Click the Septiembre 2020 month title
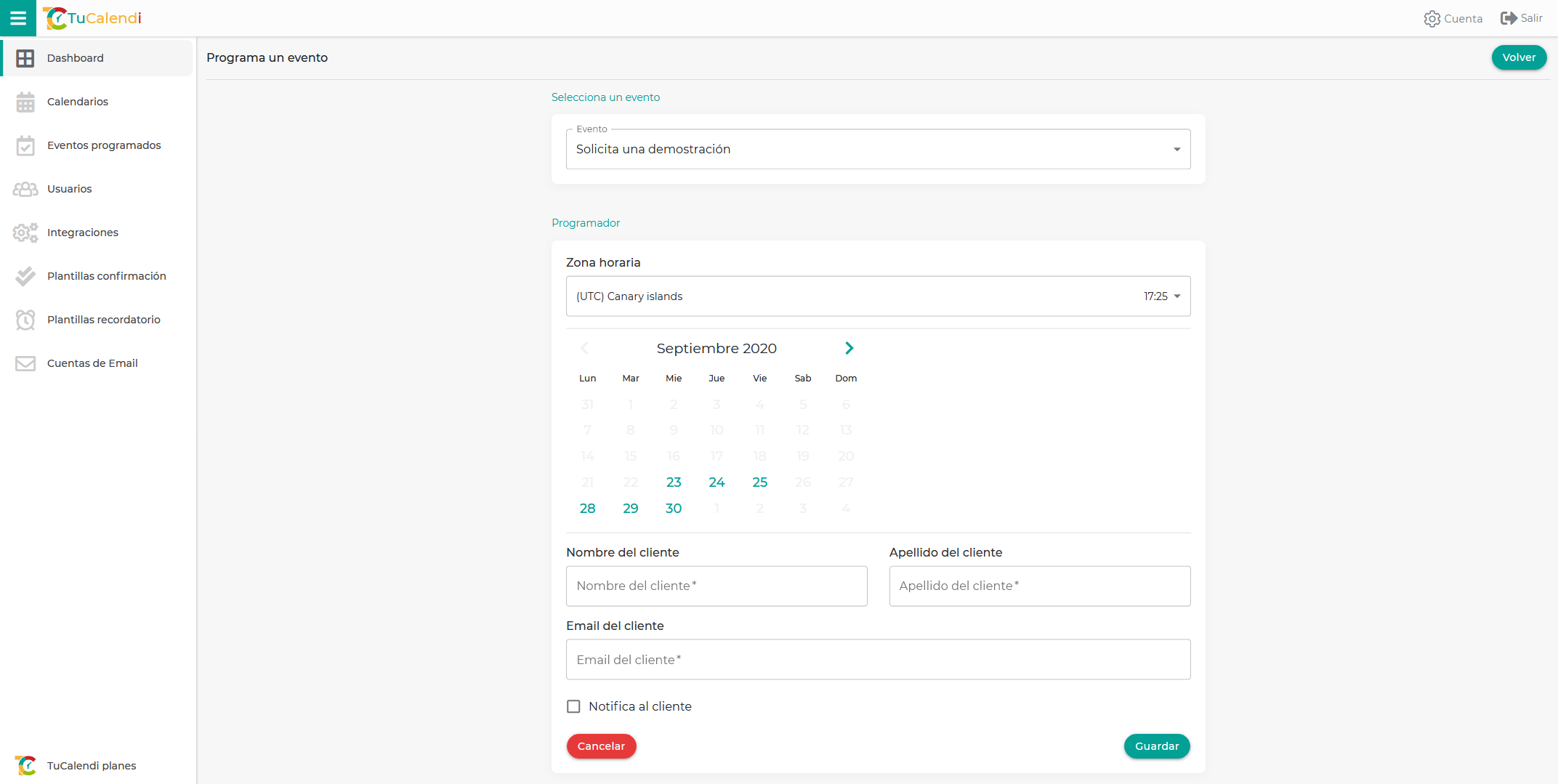 [x=717, y=348]
